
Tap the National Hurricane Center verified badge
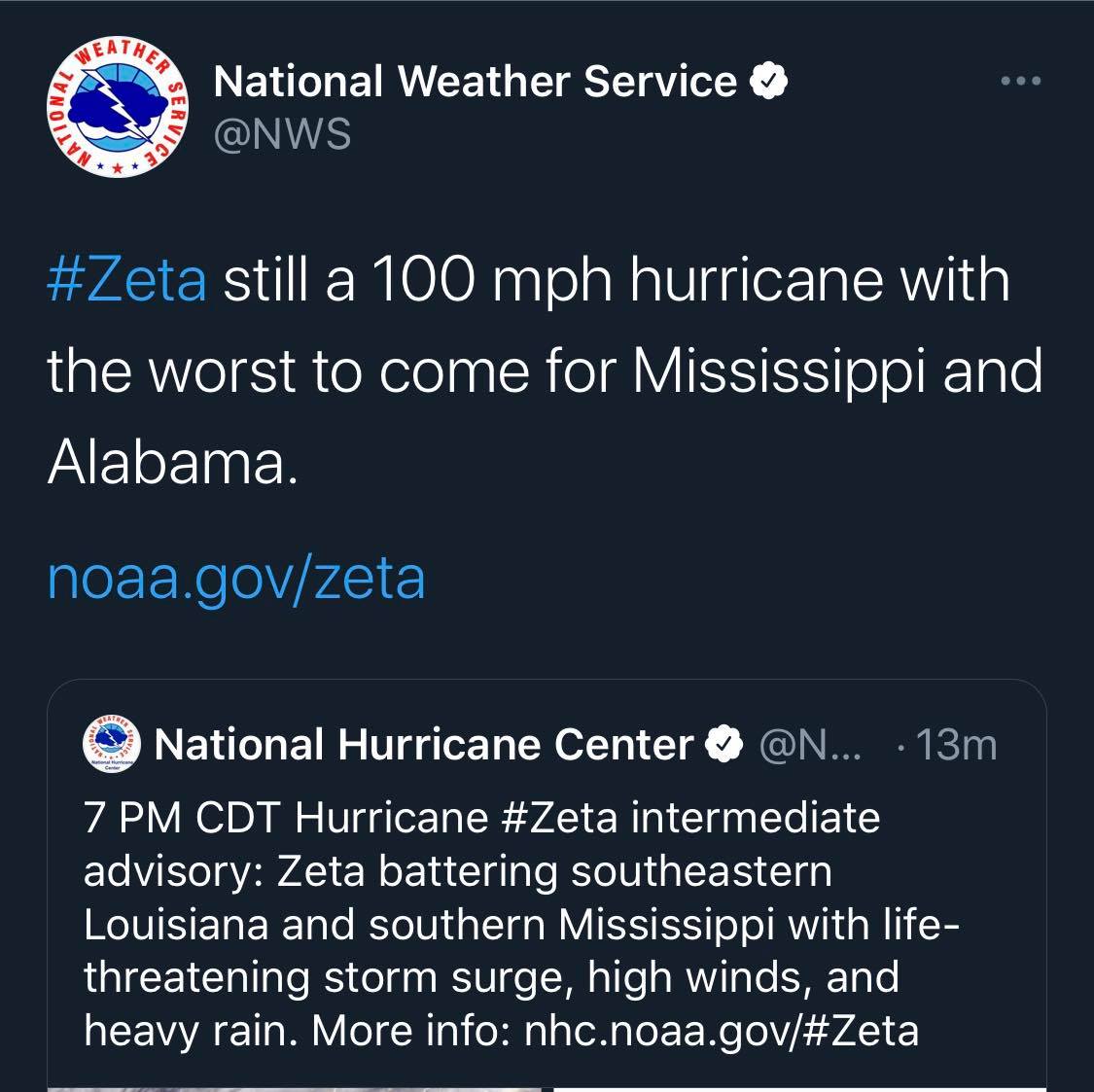click(724, 745)
